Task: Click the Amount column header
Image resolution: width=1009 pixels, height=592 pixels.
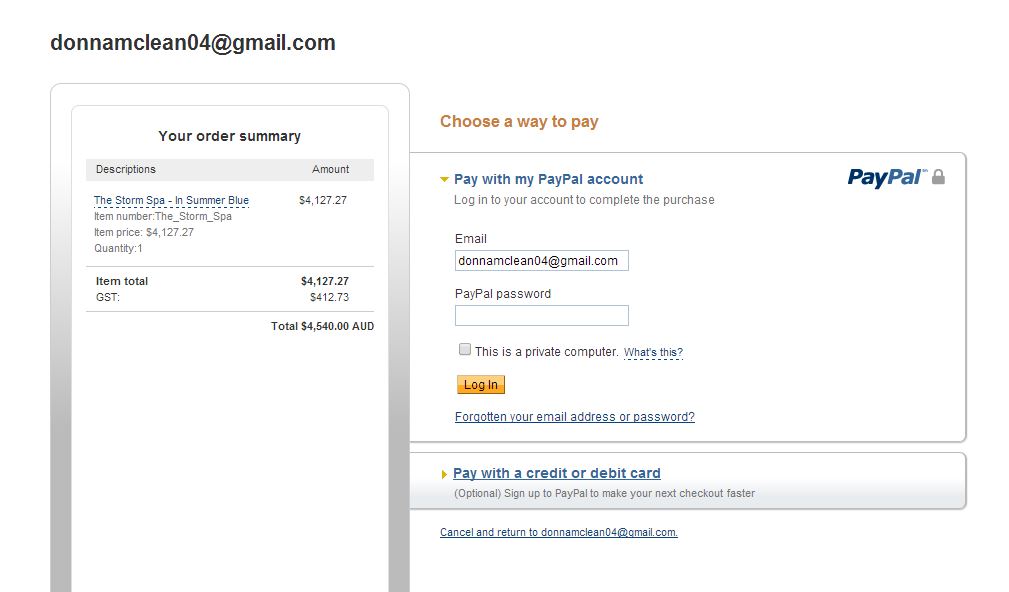Action: [330, 170]
